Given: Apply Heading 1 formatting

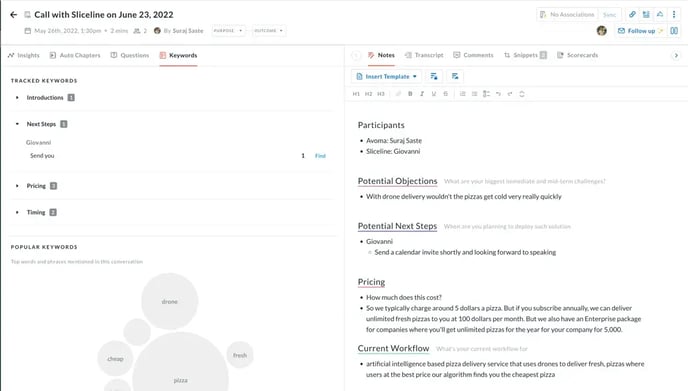Looking at the screenshot, I should (356, 94).
